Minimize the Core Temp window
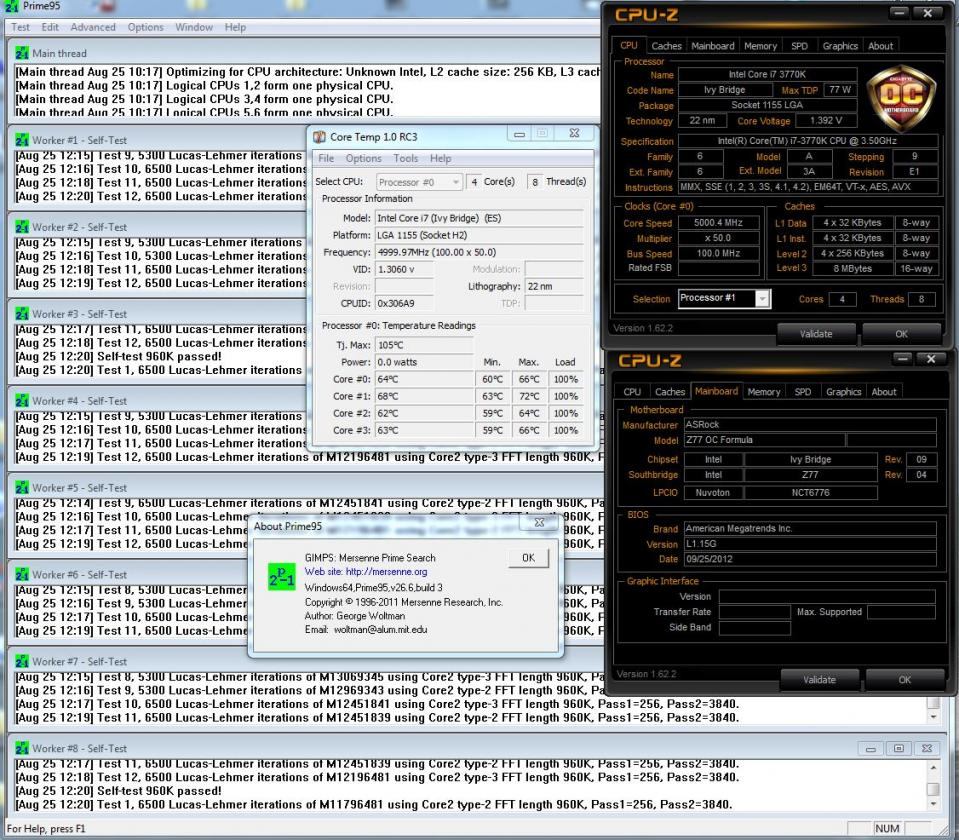959x840 pixels. tap(519, 134)
